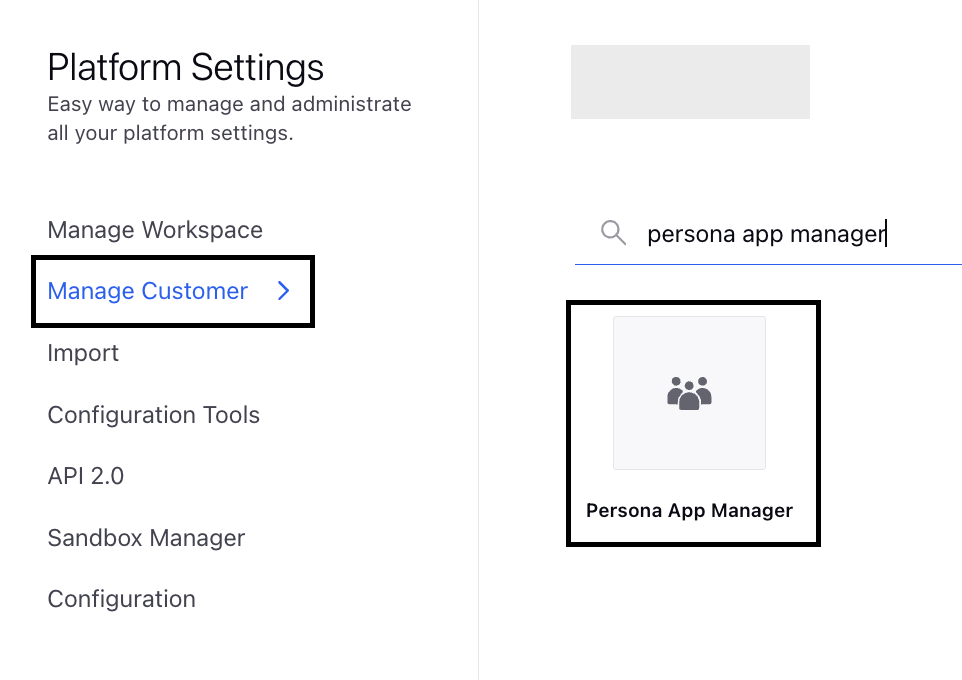
Task: Click the platform settings description subtitle
Action: [229, 118]
